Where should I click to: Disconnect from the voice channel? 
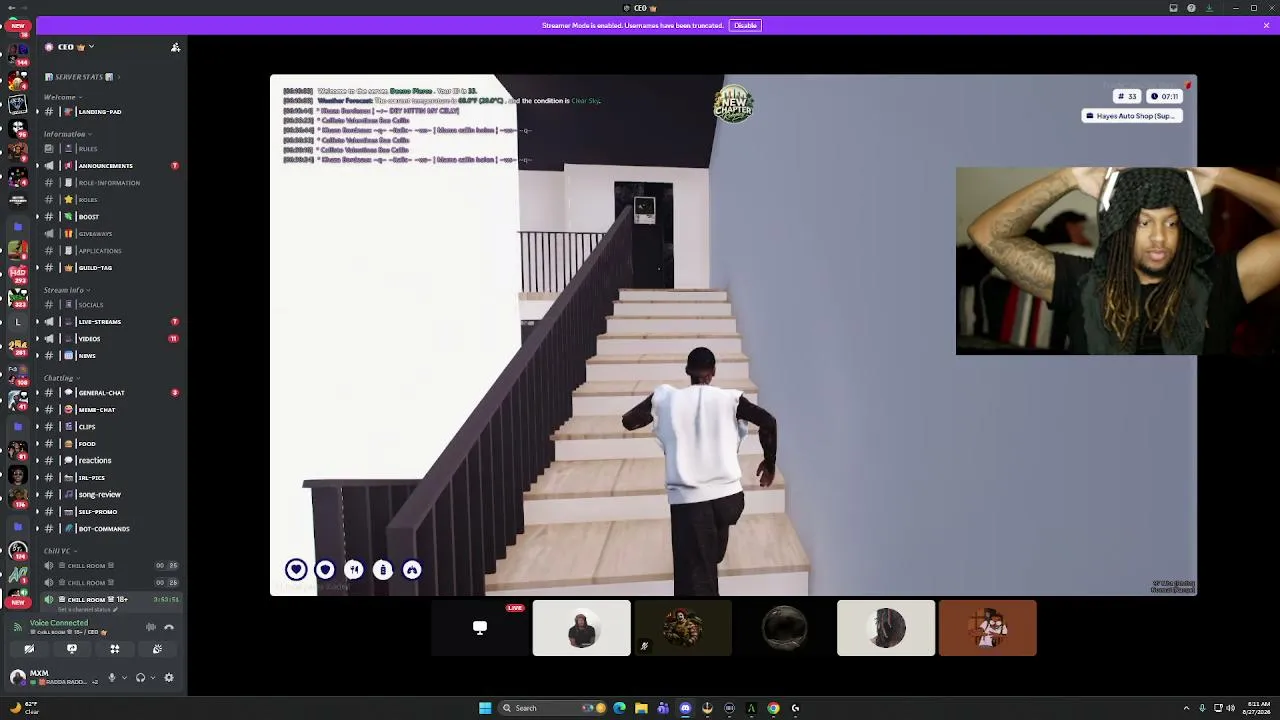tap(169, 627)
